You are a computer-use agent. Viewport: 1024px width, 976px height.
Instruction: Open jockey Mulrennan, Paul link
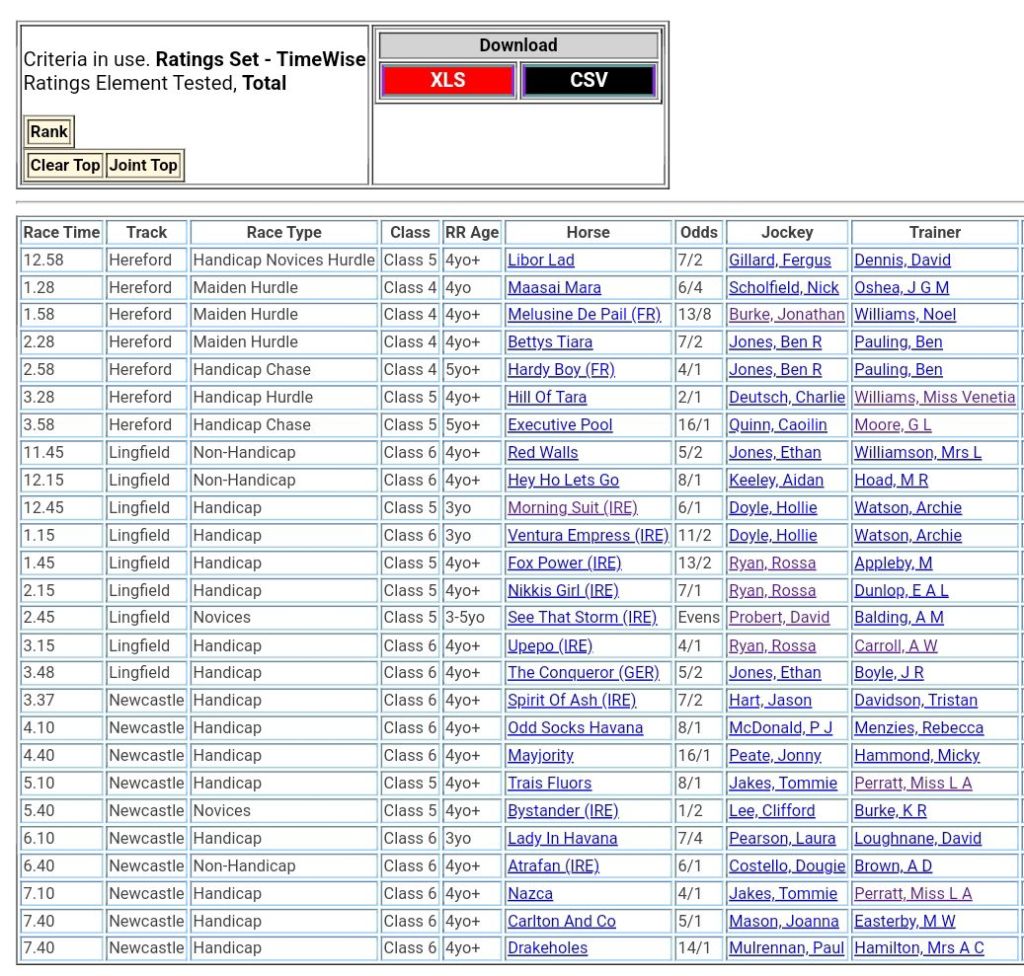786,948
